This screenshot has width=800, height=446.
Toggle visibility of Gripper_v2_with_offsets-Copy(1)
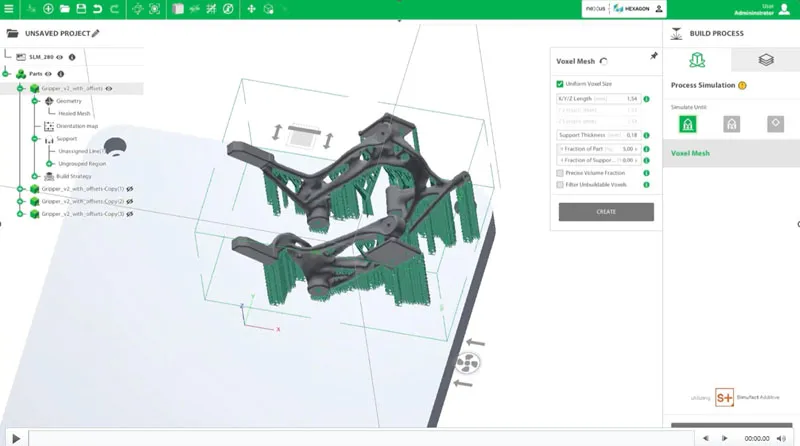(130, 189)
